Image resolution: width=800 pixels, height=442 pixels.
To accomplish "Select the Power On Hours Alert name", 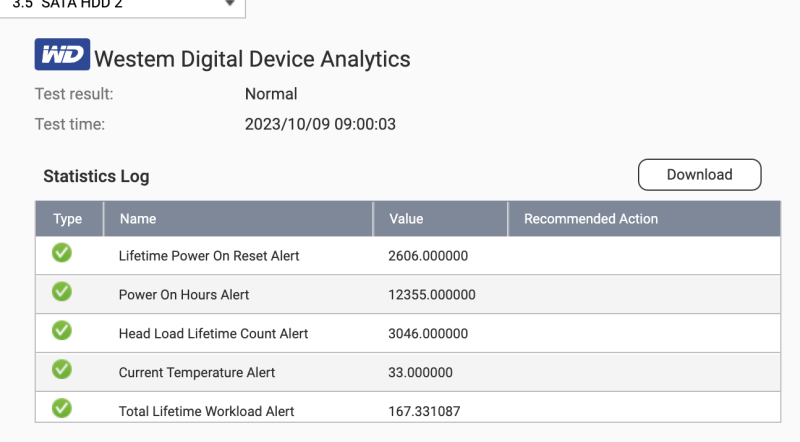I will click(x=184, y=294).
